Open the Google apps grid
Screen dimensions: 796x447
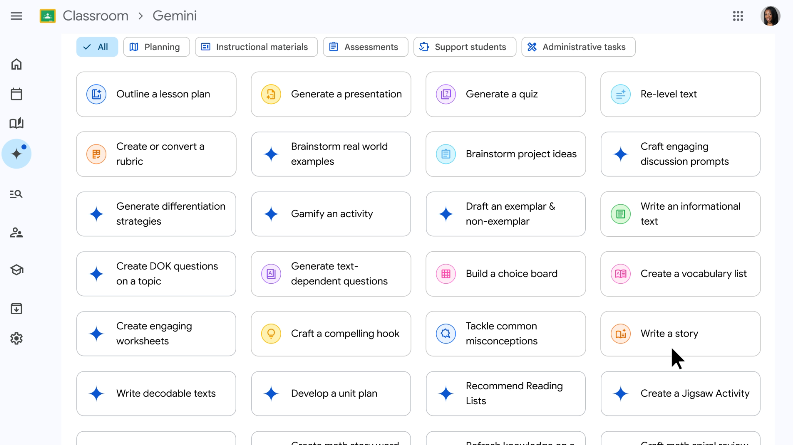point(738,16)
